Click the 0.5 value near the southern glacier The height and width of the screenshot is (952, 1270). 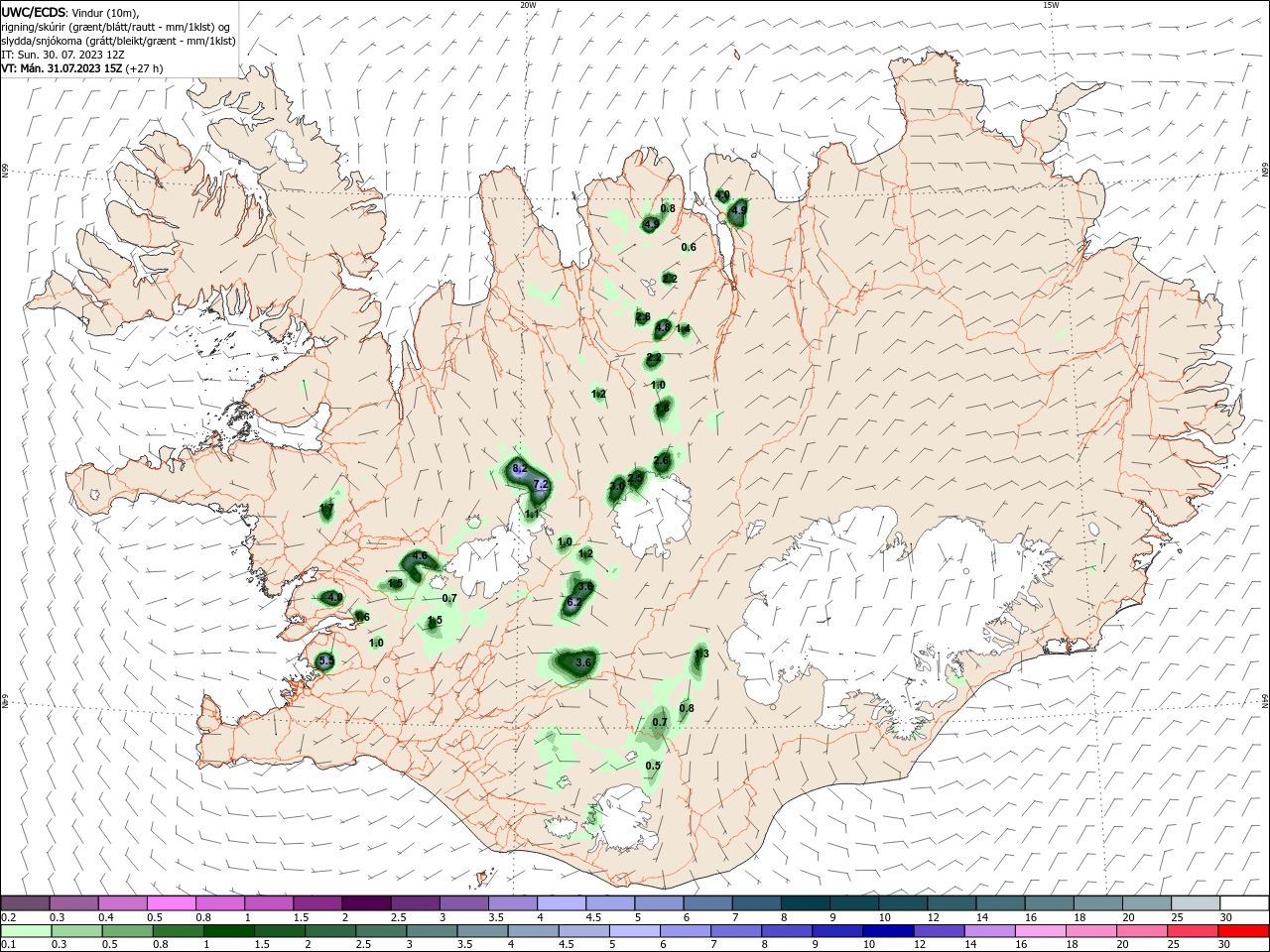click(x=653, y=766)
